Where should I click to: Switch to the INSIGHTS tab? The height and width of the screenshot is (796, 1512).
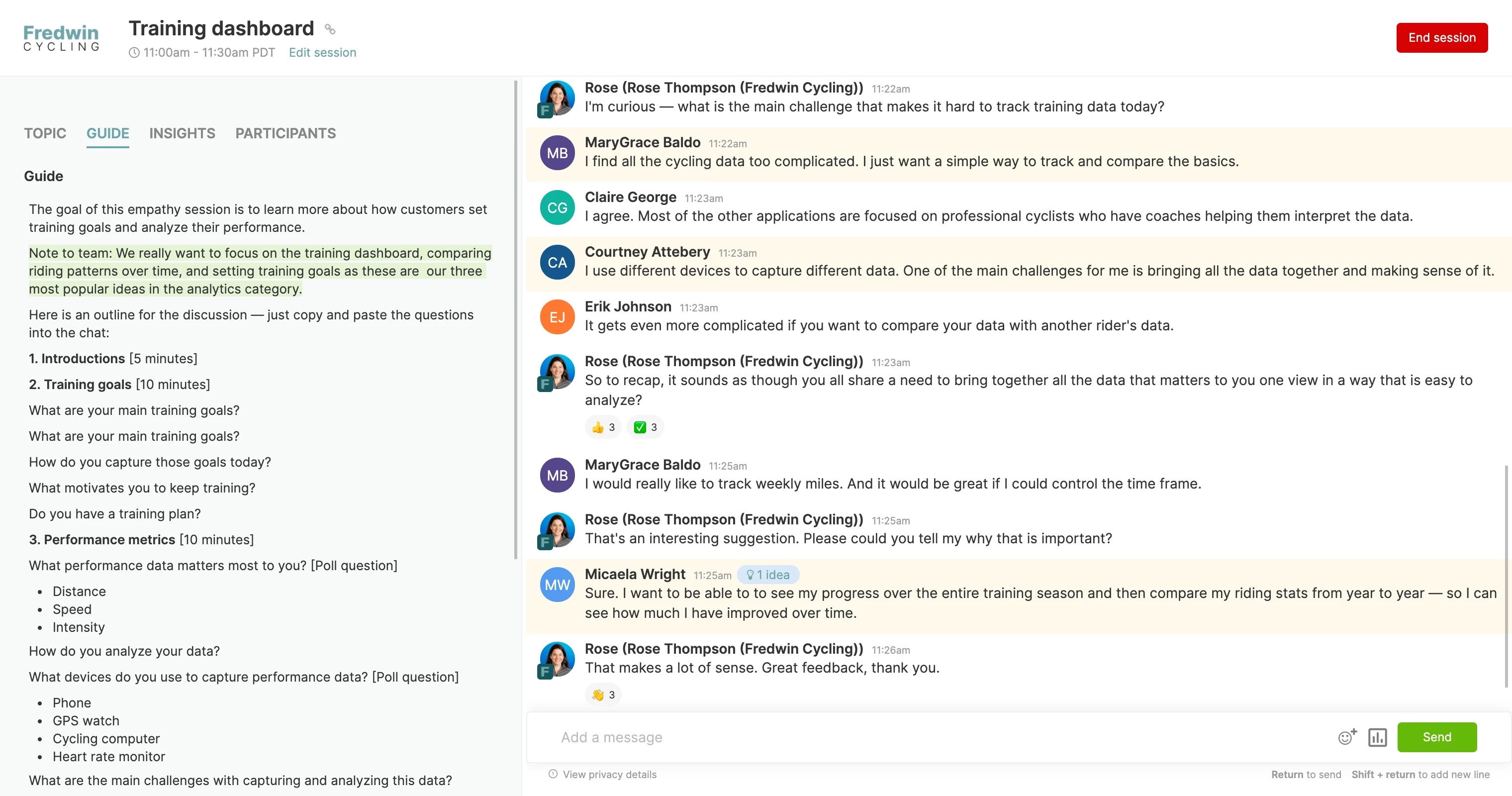pos(182,133)
